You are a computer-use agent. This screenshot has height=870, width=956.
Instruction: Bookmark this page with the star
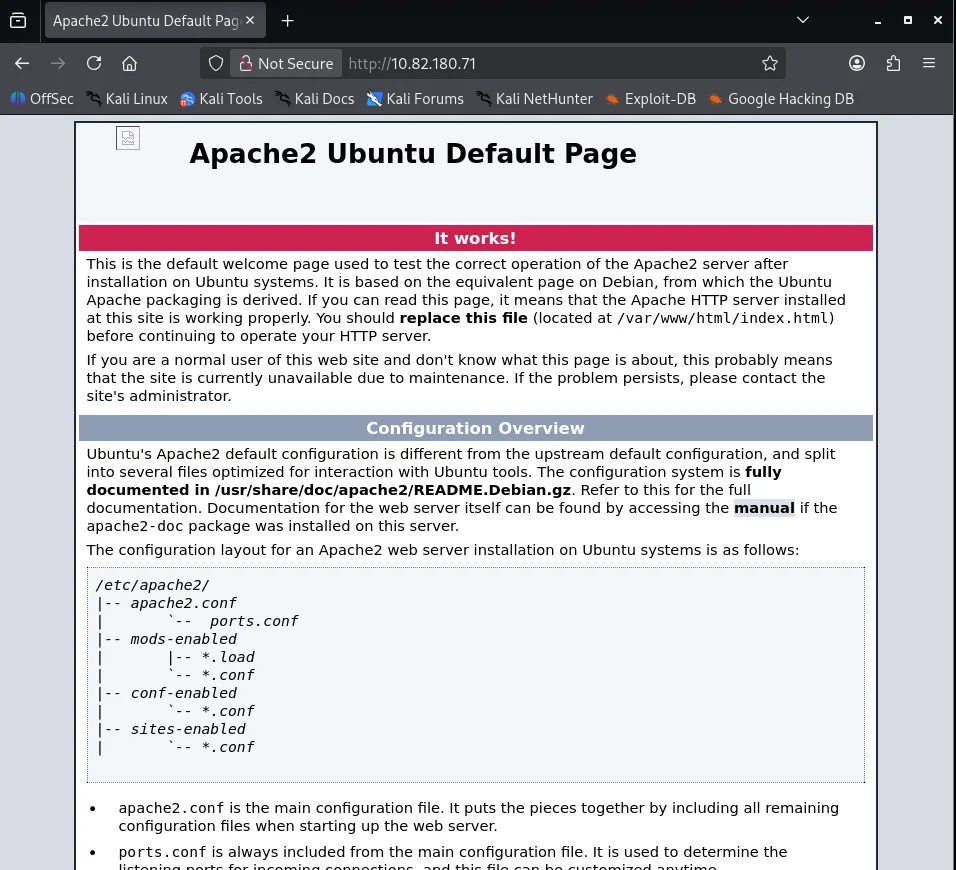click(x=770, y=63)
